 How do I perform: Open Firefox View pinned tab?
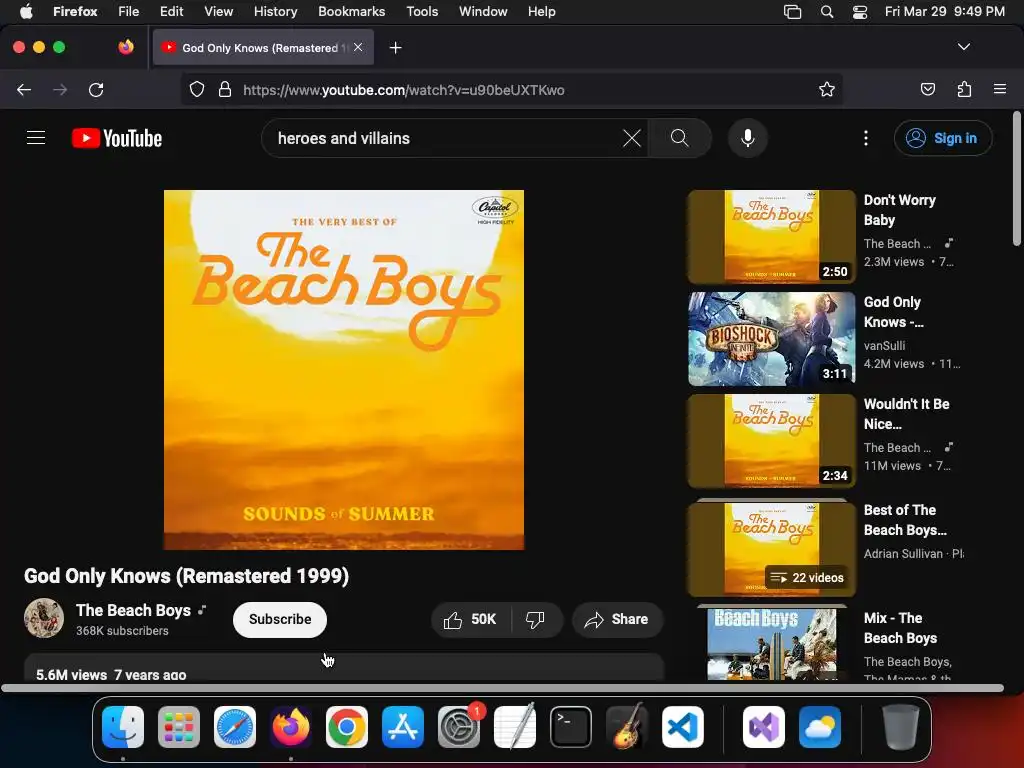click(x=126, y=47)
